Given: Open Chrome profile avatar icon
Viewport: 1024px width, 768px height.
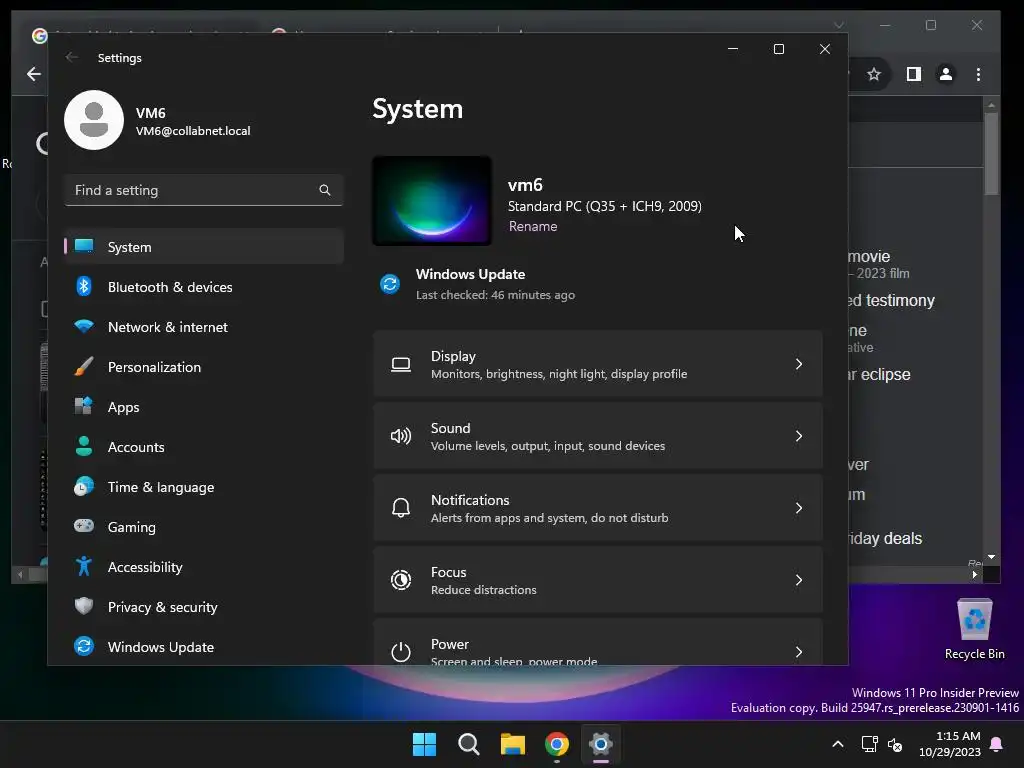Looking at the screenshot, I should pyautogui.click(x=946, y=74).
